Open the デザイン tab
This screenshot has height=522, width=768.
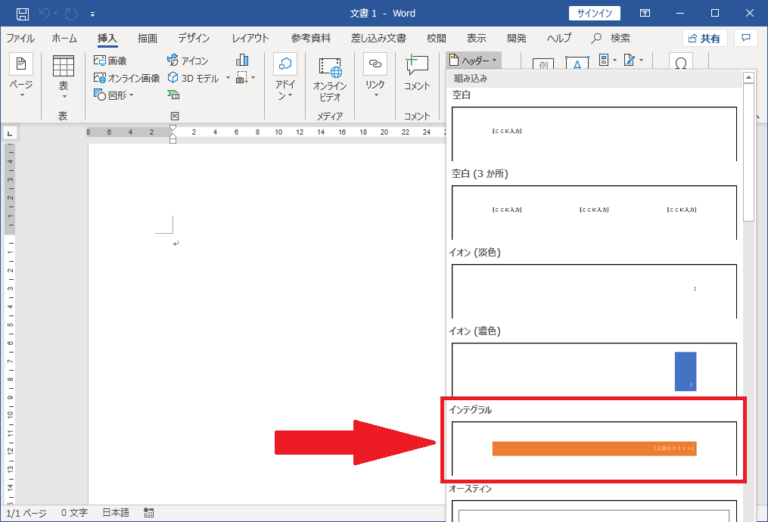[x=194, y=38]
